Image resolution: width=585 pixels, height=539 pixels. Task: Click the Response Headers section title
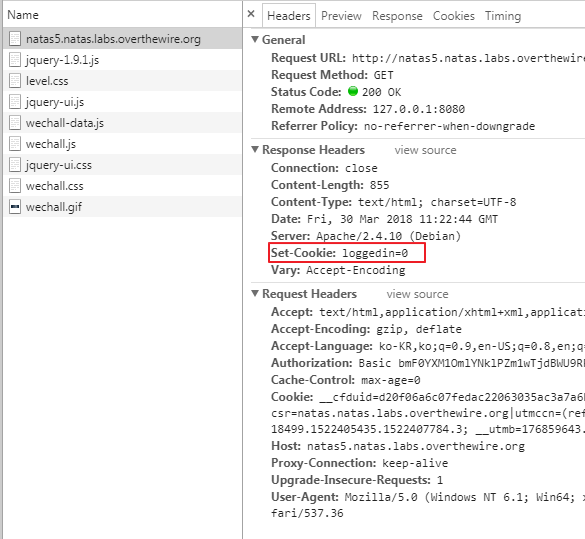click(x=313, y=150)
